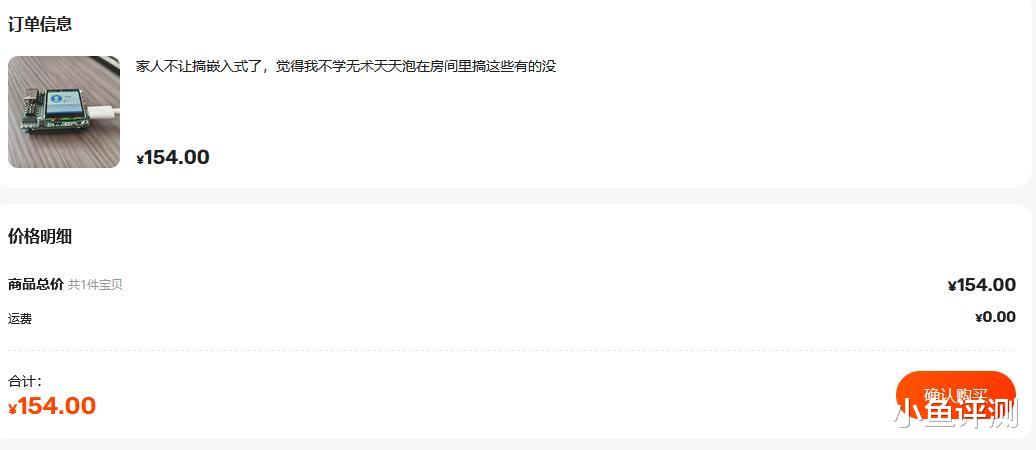This screenshot has width=1036, height=450.
Task: Click the 共1件宝贝 item count text
Action: click(x=95, y=285)
